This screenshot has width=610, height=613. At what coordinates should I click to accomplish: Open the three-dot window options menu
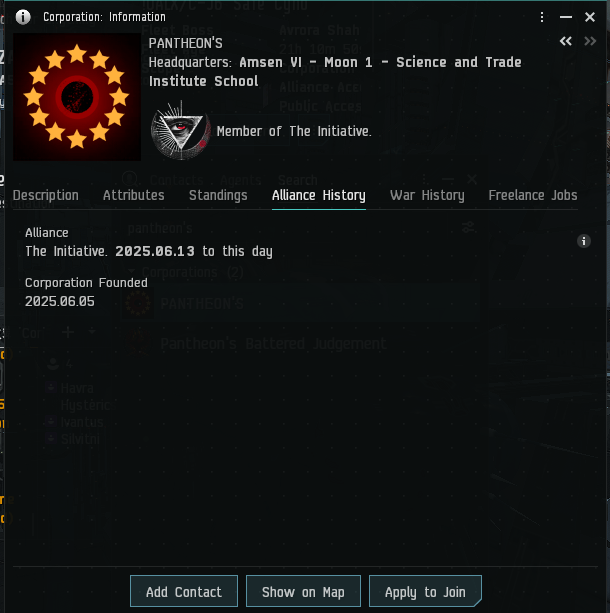click(x=542, y=17)
